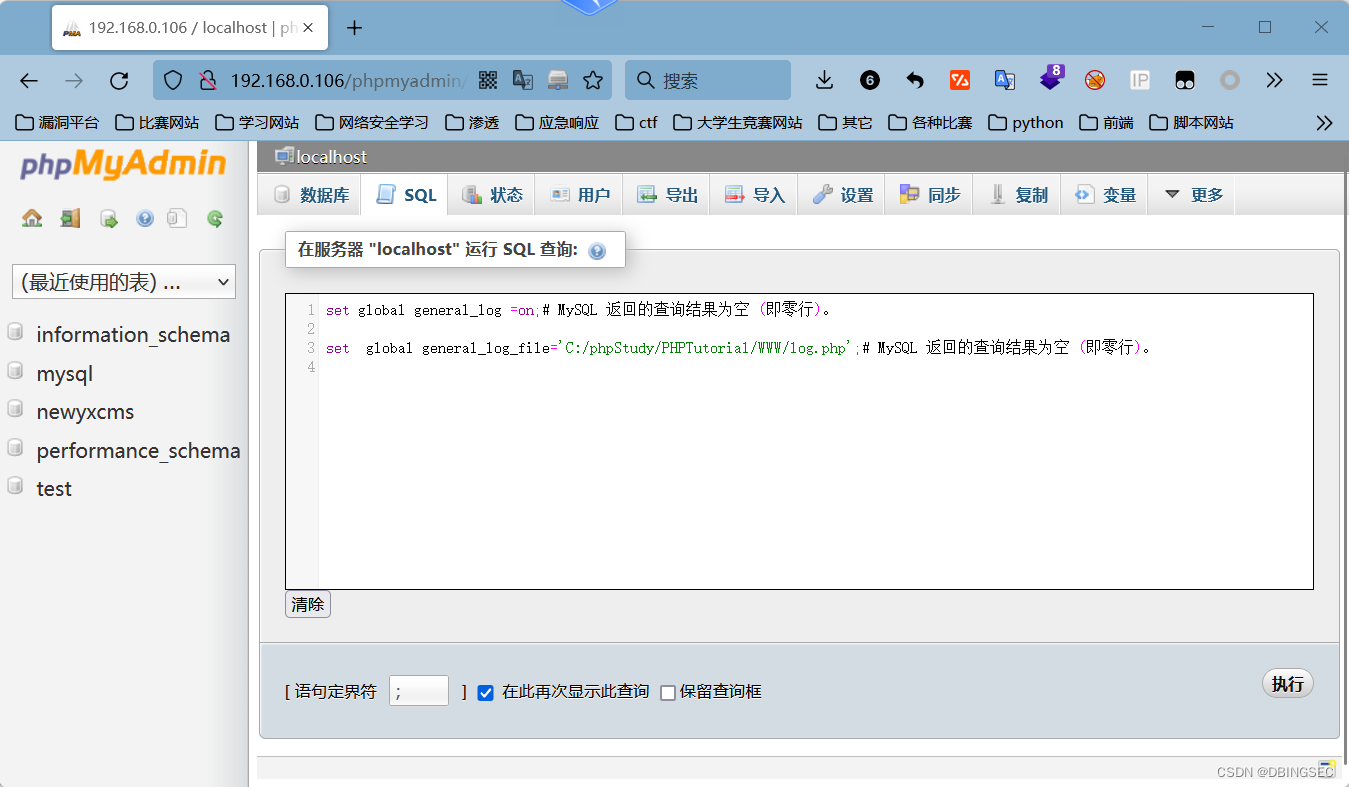Click the black extension icon showing 6
Viewport: 1349px width, 787px height.
point(870,80)
